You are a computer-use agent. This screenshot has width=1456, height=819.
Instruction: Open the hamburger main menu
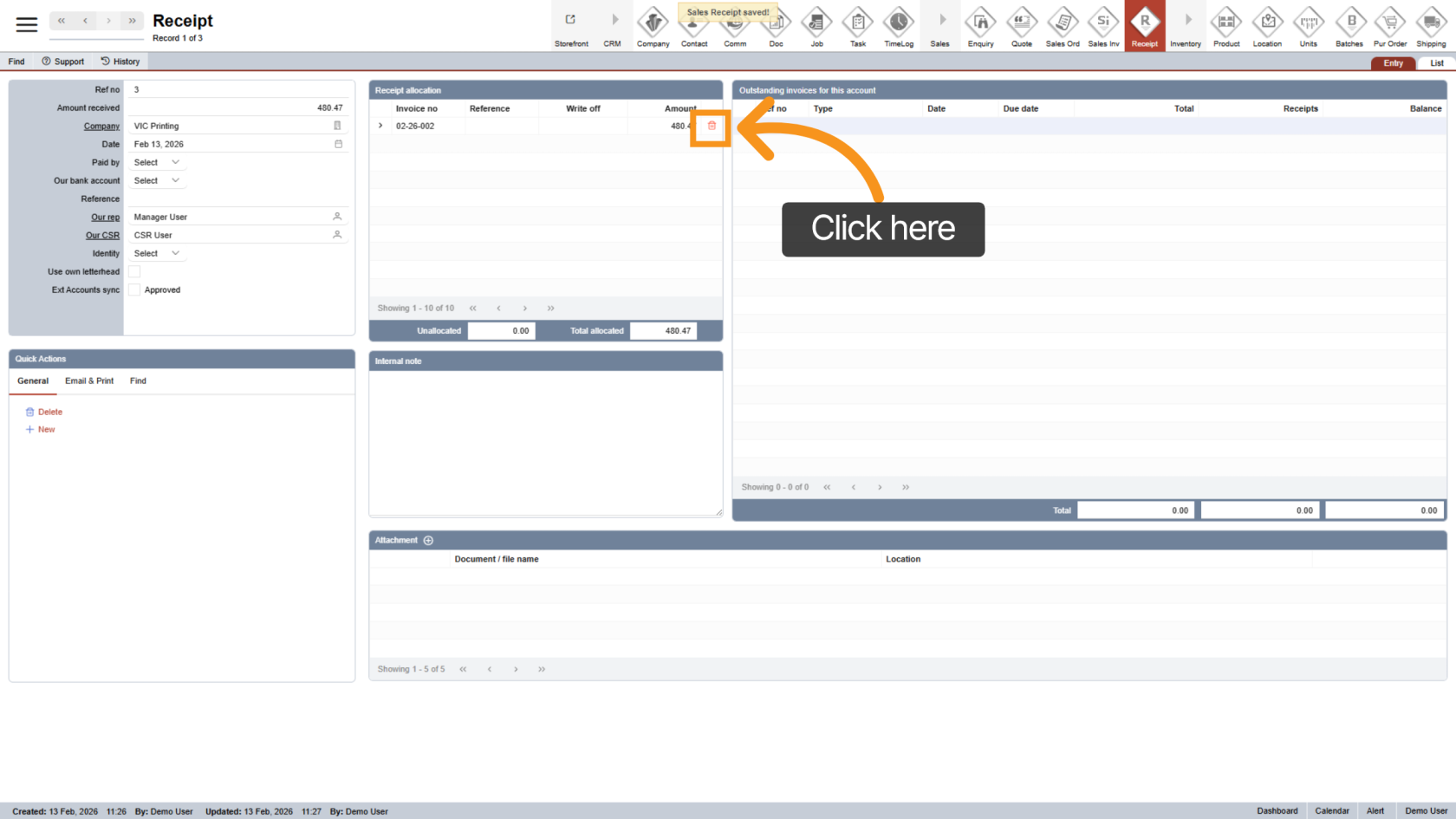click(x=27, y=24)
